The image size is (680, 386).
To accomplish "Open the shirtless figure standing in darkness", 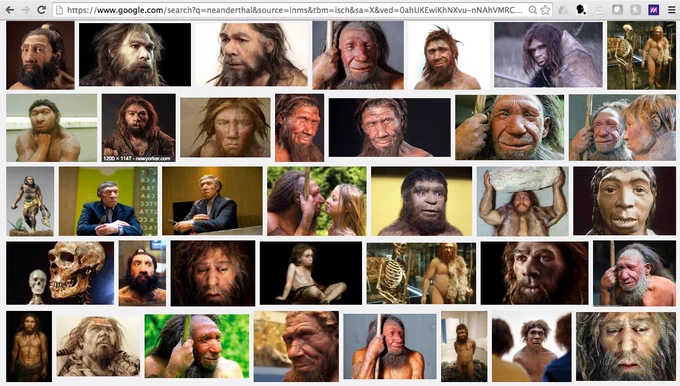I will (x=29, y=346).
